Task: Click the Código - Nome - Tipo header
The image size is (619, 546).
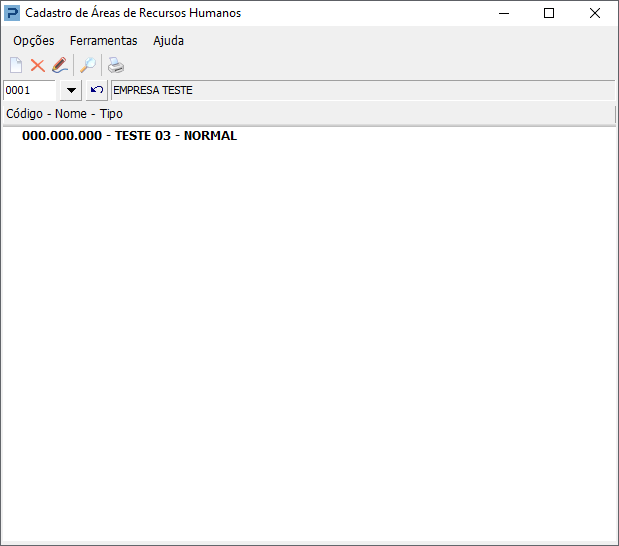Action: pyautogui.click(x=309, y=114)
